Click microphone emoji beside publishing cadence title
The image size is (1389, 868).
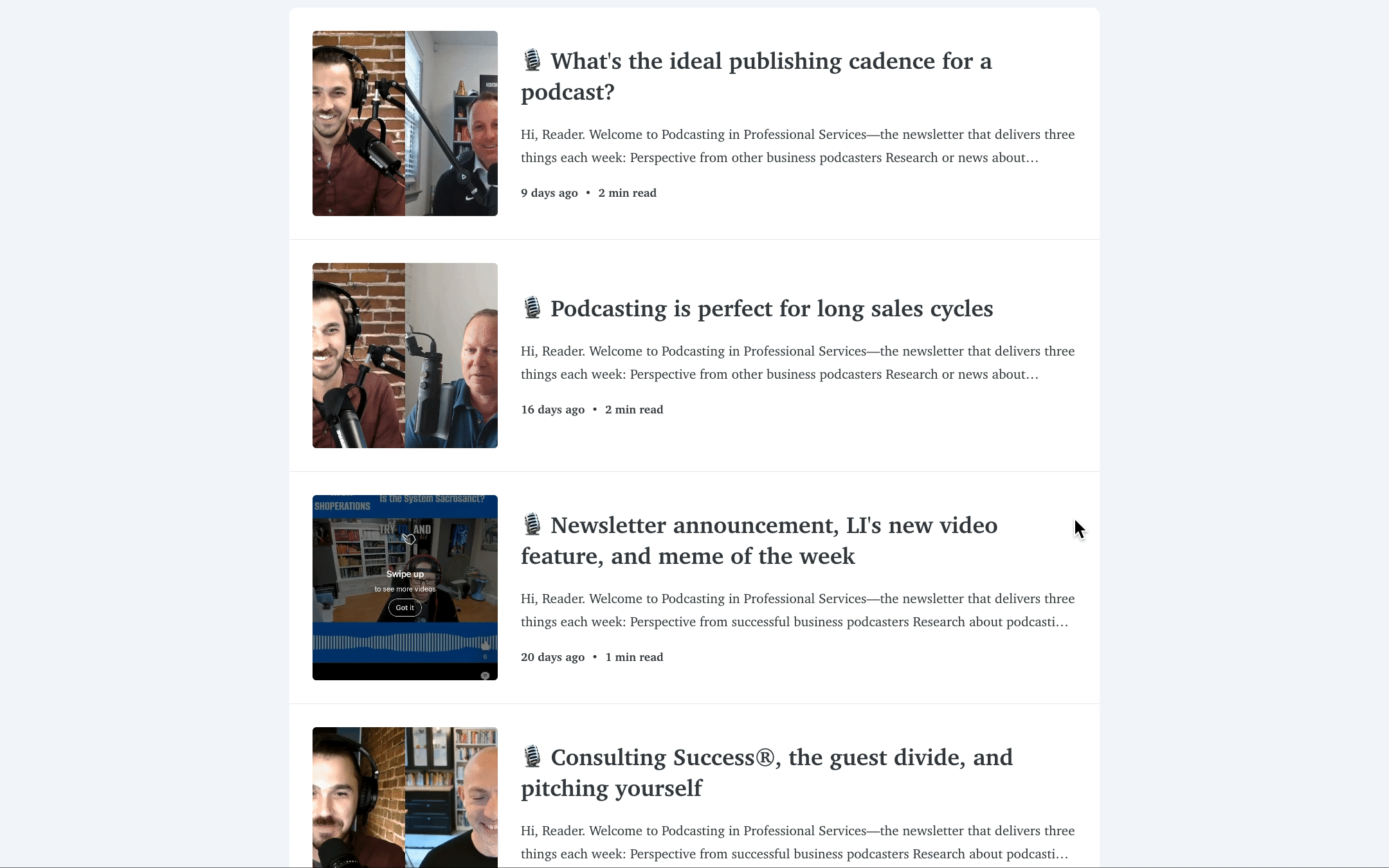click(532, 60)
